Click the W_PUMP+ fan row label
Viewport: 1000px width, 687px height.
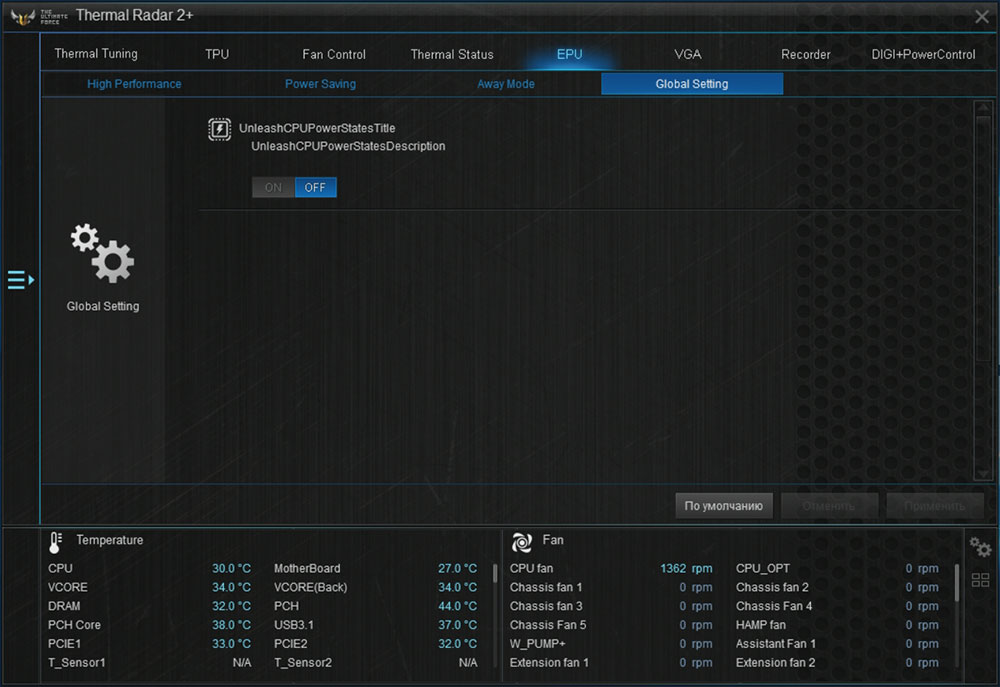pyautogui.click(x=538, y=644)
